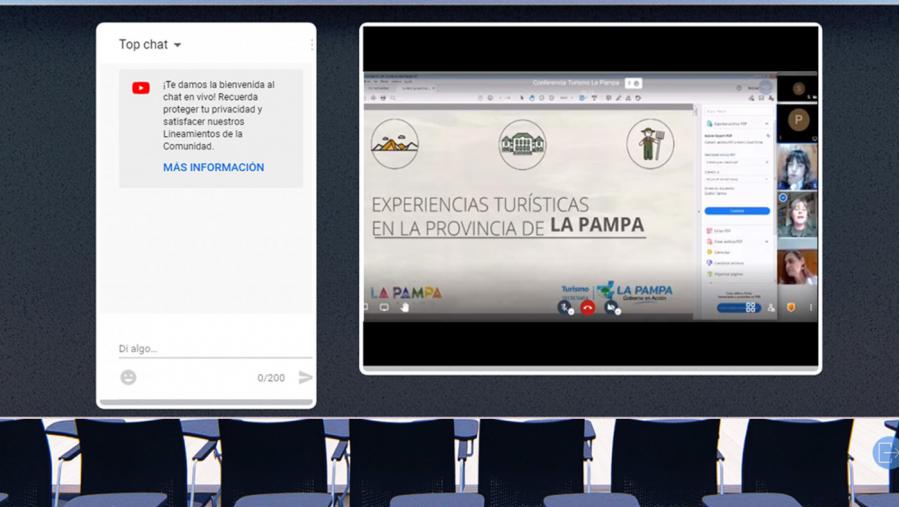Click the building circle icon on the slide
This screenshot has width=900, height=507.
(x=522, y=144)
